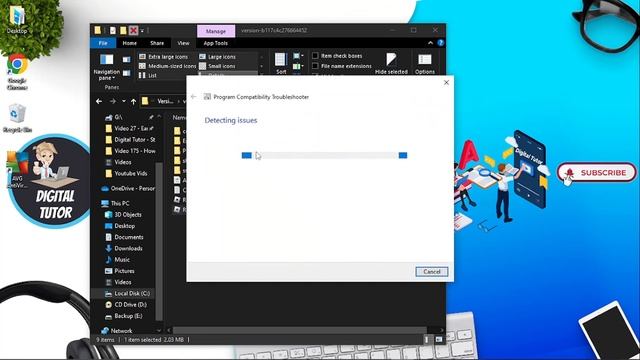Expand Navigation pane dropdown arrow

tap(113, 78)
